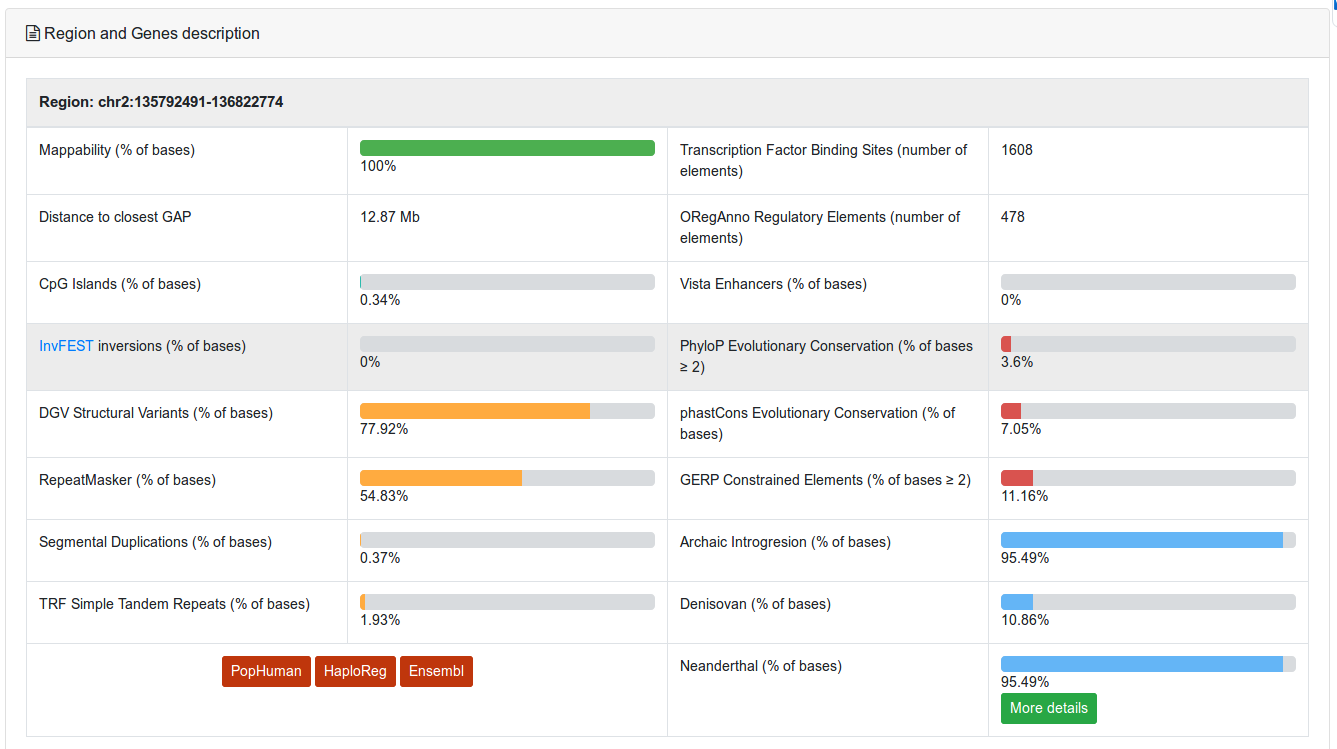Click the phastCons Evolutionary Conservation bar
The height and width of the screenshot is (749, 1337).
[1147, 411]
